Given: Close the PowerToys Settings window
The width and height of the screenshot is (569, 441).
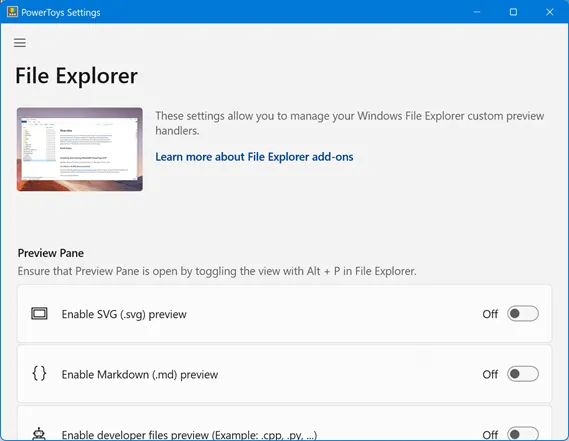Looking at the screenshot, I should tap(550, 12).
